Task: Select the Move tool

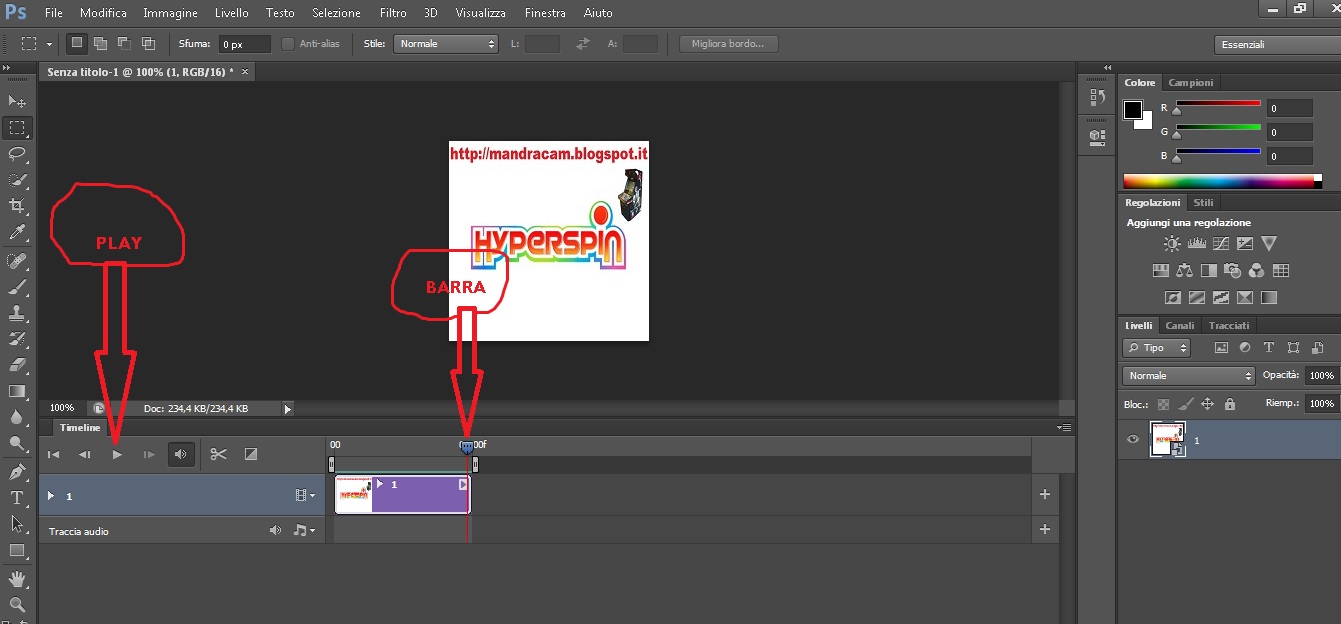Action: 16,100
